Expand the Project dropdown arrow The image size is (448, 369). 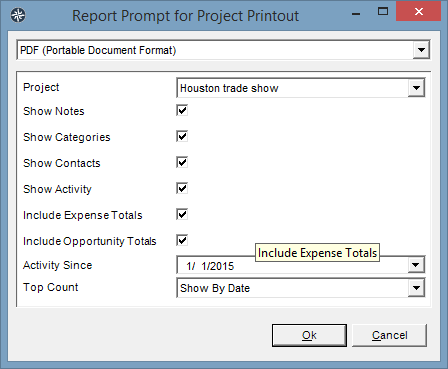[416, 88]
